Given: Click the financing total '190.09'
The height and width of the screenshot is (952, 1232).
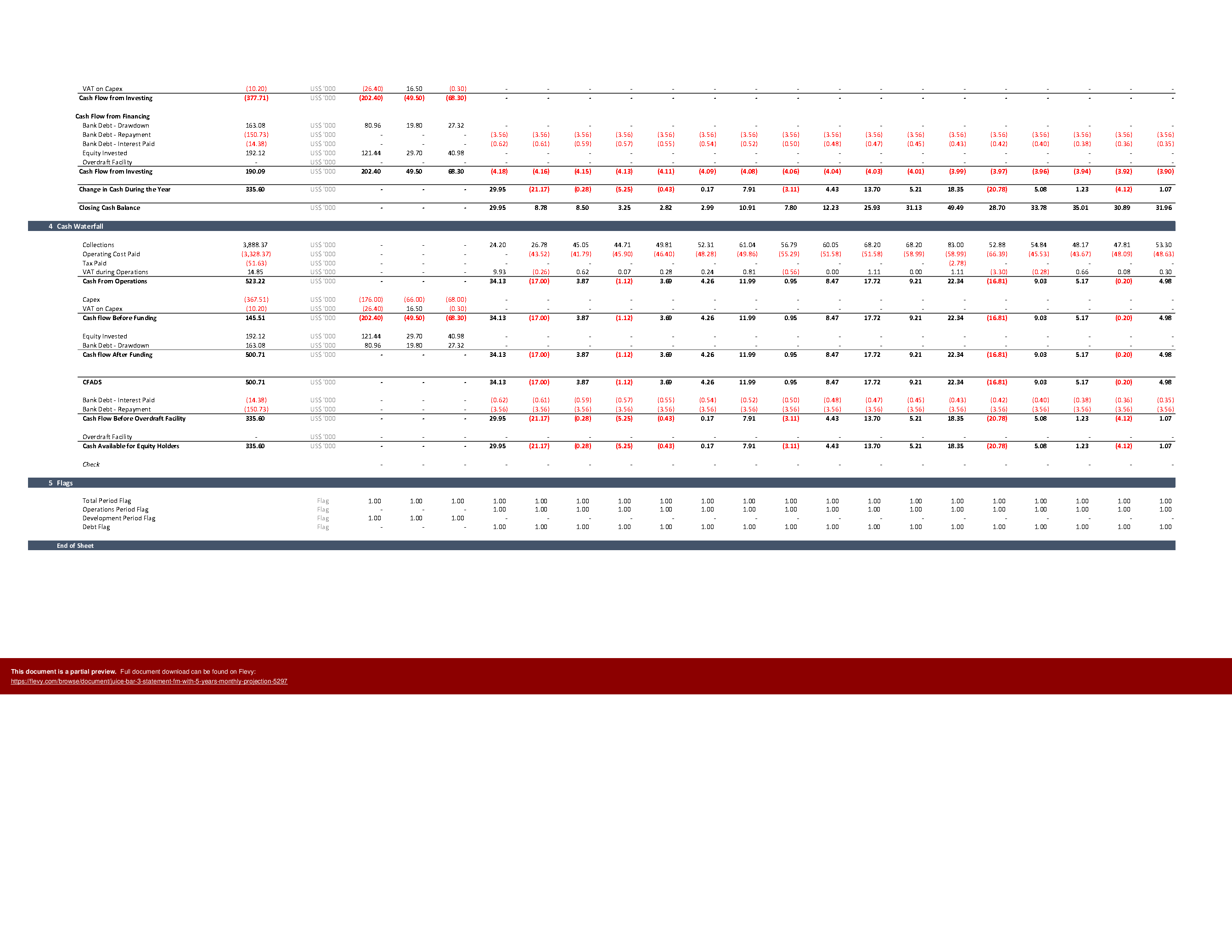Looking at the screenshot, I should pyautogui.click(x=255, y=171).
